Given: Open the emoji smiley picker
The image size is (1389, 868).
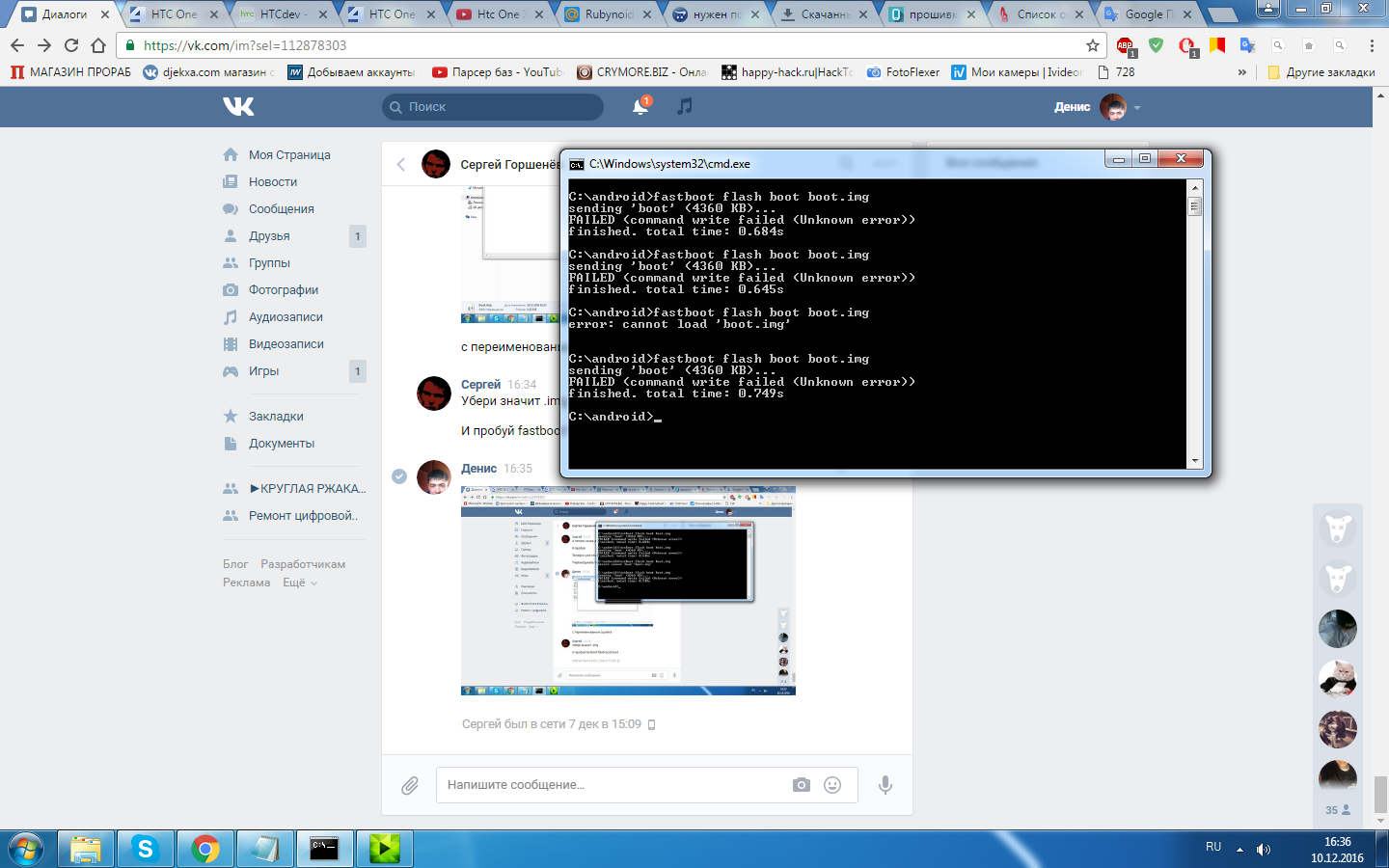Looking at the screenshot, I should [x=832, y=785].
